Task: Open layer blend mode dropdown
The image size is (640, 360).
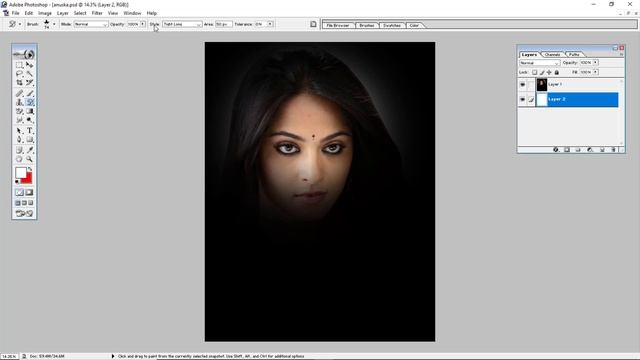Action: [539, 63]
